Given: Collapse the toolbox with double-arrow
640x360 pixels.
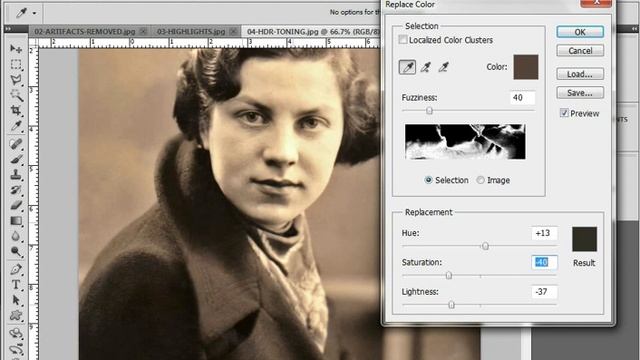Looking at the screenshot, I should (8, 29).
